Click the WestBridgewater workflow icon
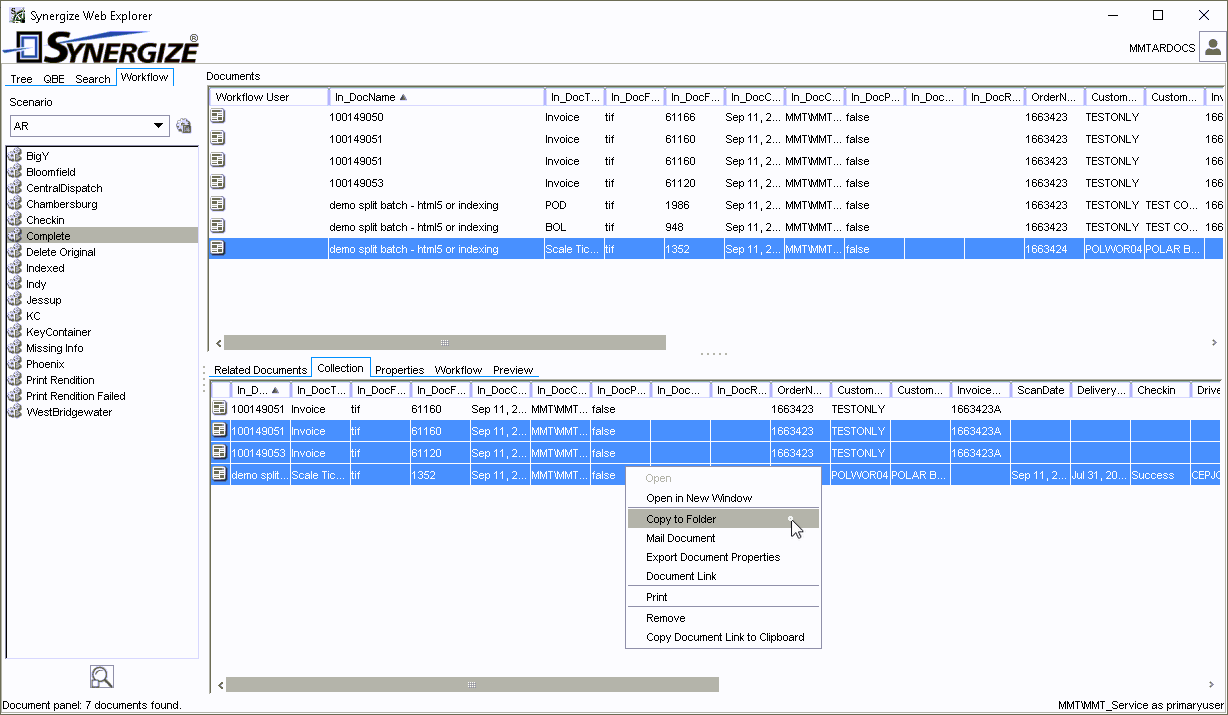The height and width of the screenshot is (715, 1228). [15, 412]
